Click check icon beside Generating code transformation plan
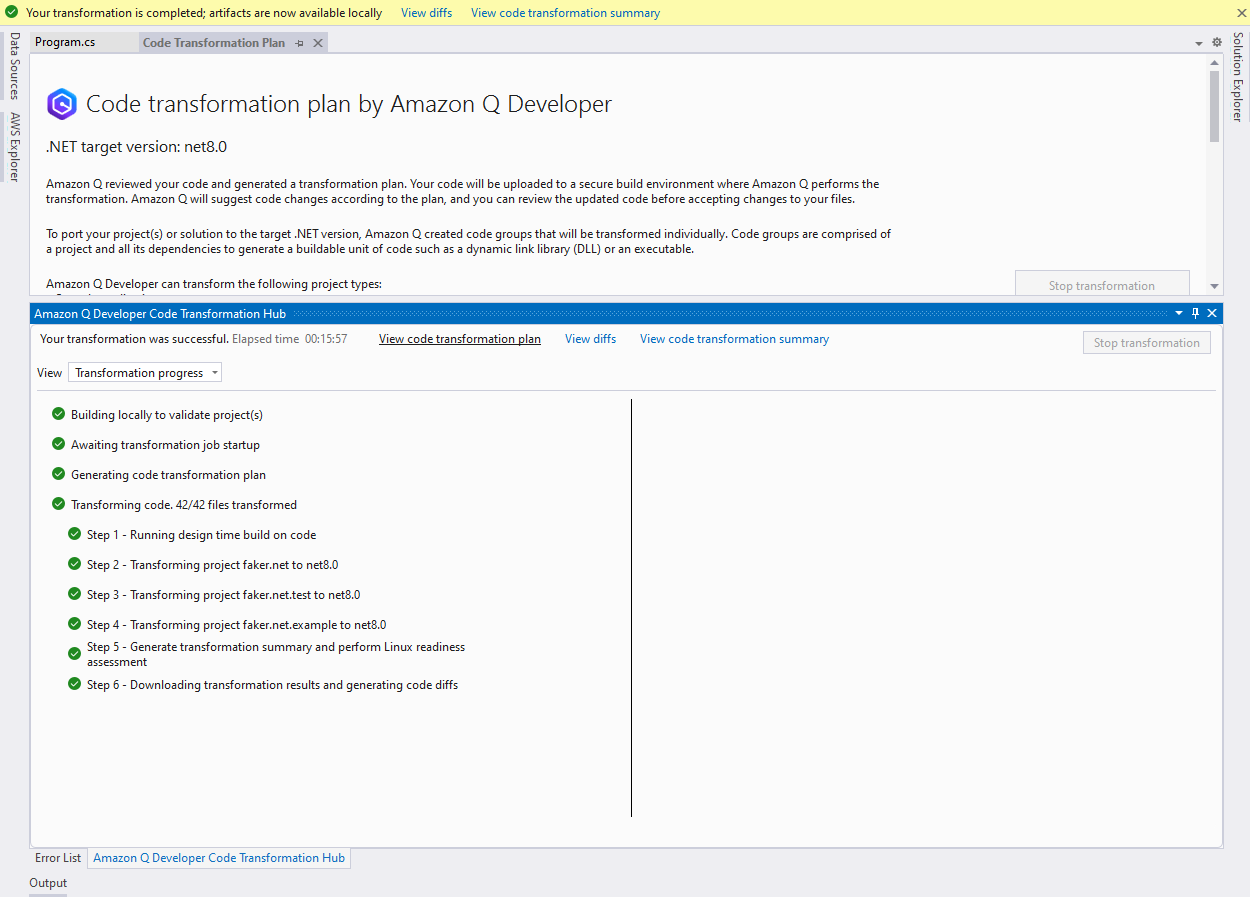This screenshot has height=897, width=1250. pos(58,474)
